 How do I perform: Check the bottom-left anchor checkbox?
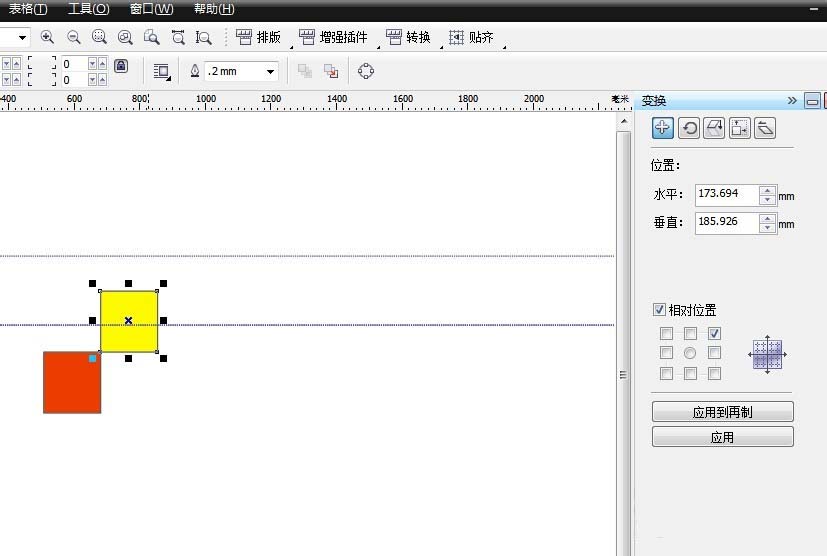click(x=666, y=373)
